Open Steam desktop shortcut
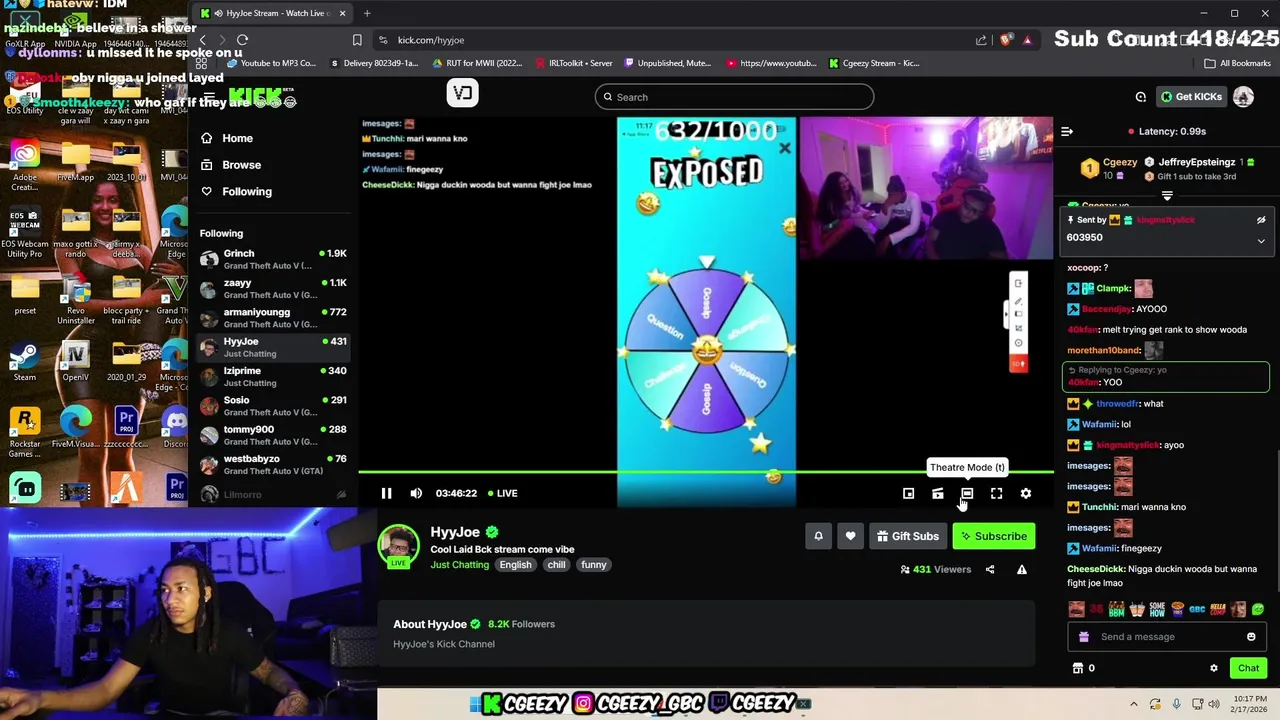Screen dimensions: 1280x720 click(25, 360)
